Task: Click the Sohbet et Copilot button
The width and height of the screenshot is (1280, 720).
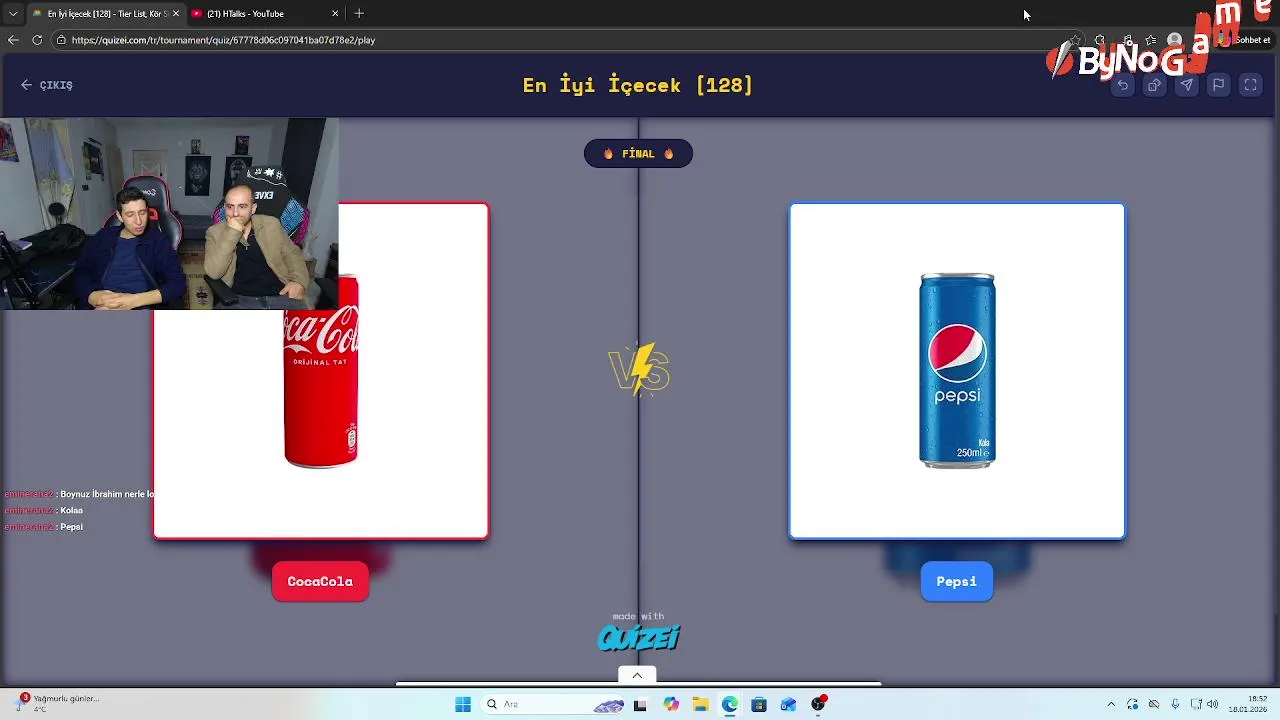Action: pyautogui.click(x=1246, y=40)
